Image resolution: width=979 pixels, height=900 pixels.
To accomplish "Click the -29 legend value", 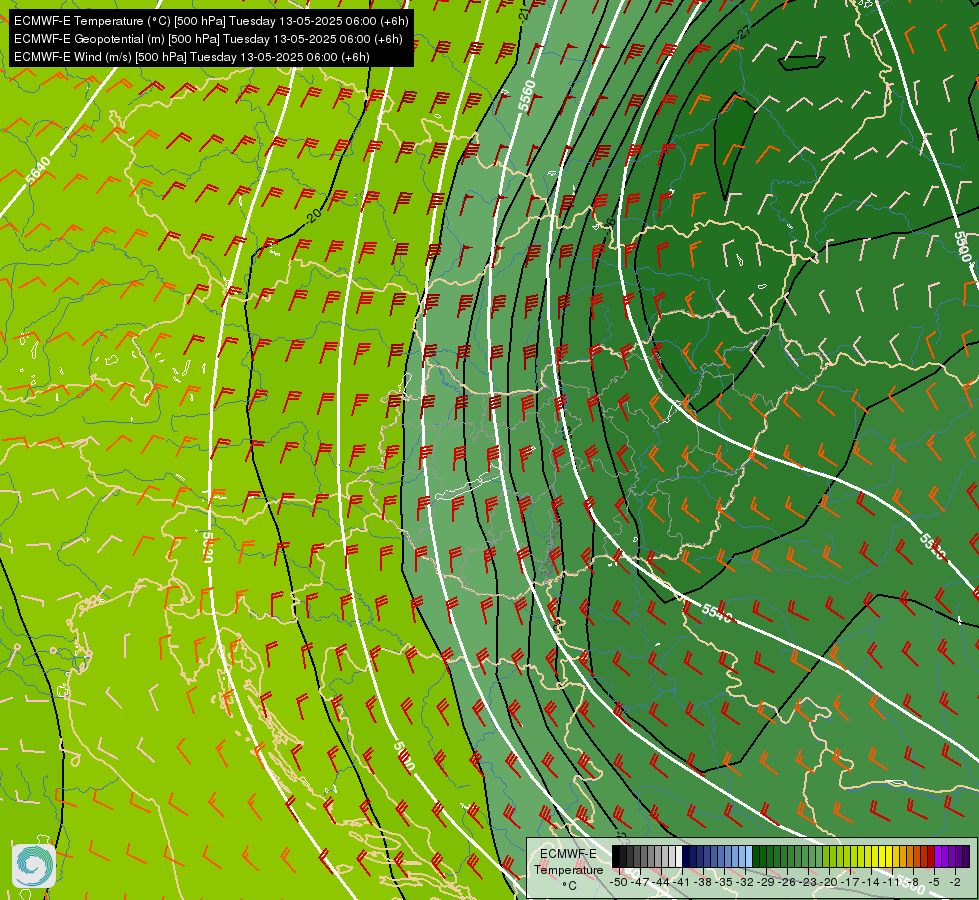I will 765,882.
